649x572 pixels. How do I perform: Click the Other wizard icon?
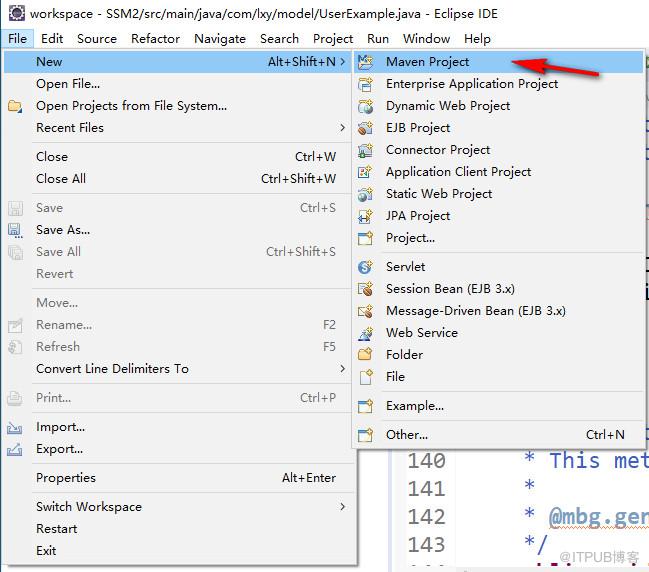tap(365, 435)
